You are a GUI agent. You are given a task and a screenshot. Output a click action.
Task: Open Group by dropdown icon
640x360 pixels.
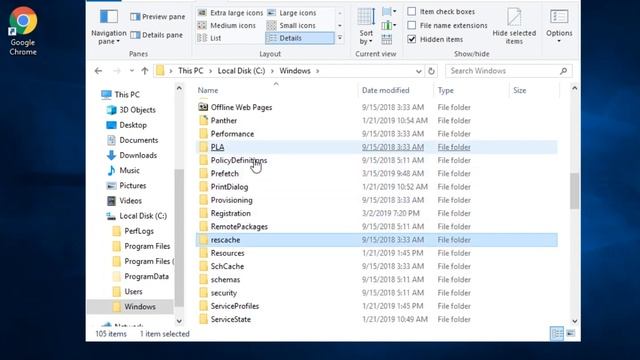[x=389, y=12]
